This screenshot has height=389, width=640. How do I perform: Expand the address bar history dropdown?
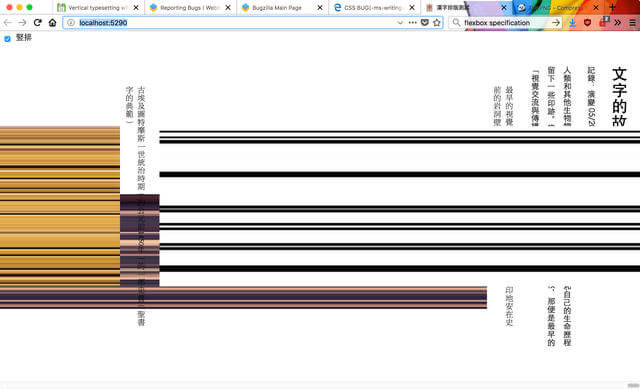(400, 22)
